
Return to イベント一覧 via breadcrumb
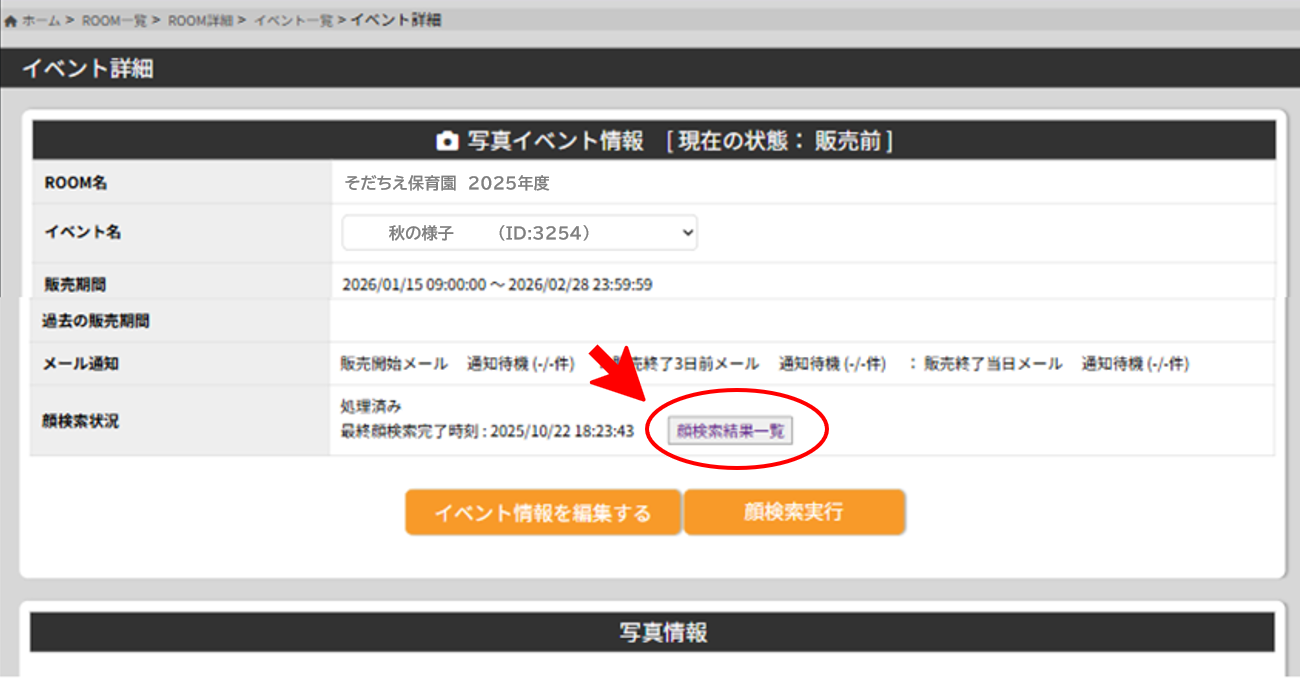pos(293,21)
